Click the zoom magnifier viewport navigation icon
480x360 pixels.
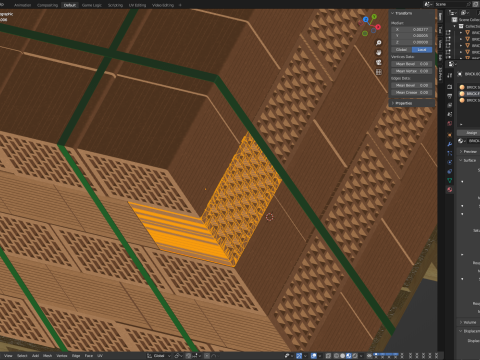coord(379,43)
